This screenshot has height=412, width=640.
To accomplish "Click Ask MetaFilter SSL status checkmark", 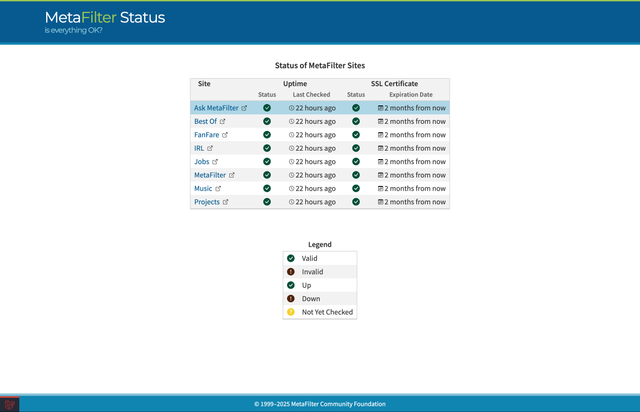I will [356, 108].
